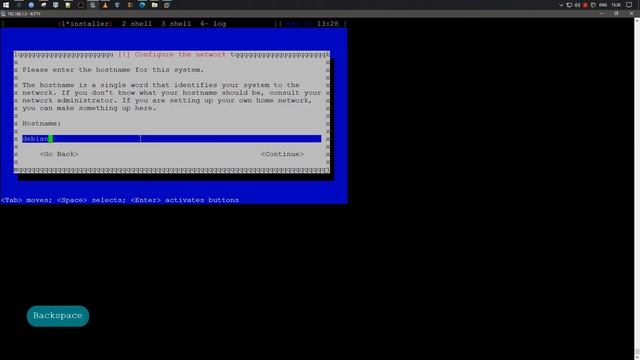Viewport: 640px width, 360px height.
Task: Click the red tray icon
Action: (x=585, y=5)
